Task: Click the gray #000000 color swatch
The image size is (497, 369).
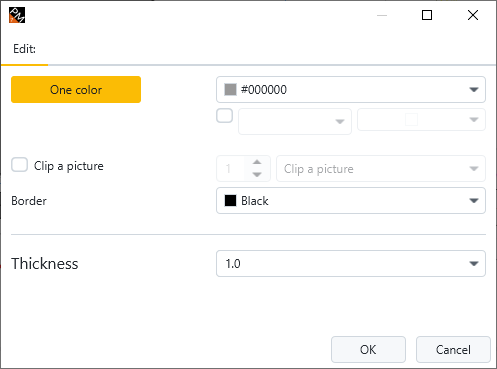Action: (230, 89)
